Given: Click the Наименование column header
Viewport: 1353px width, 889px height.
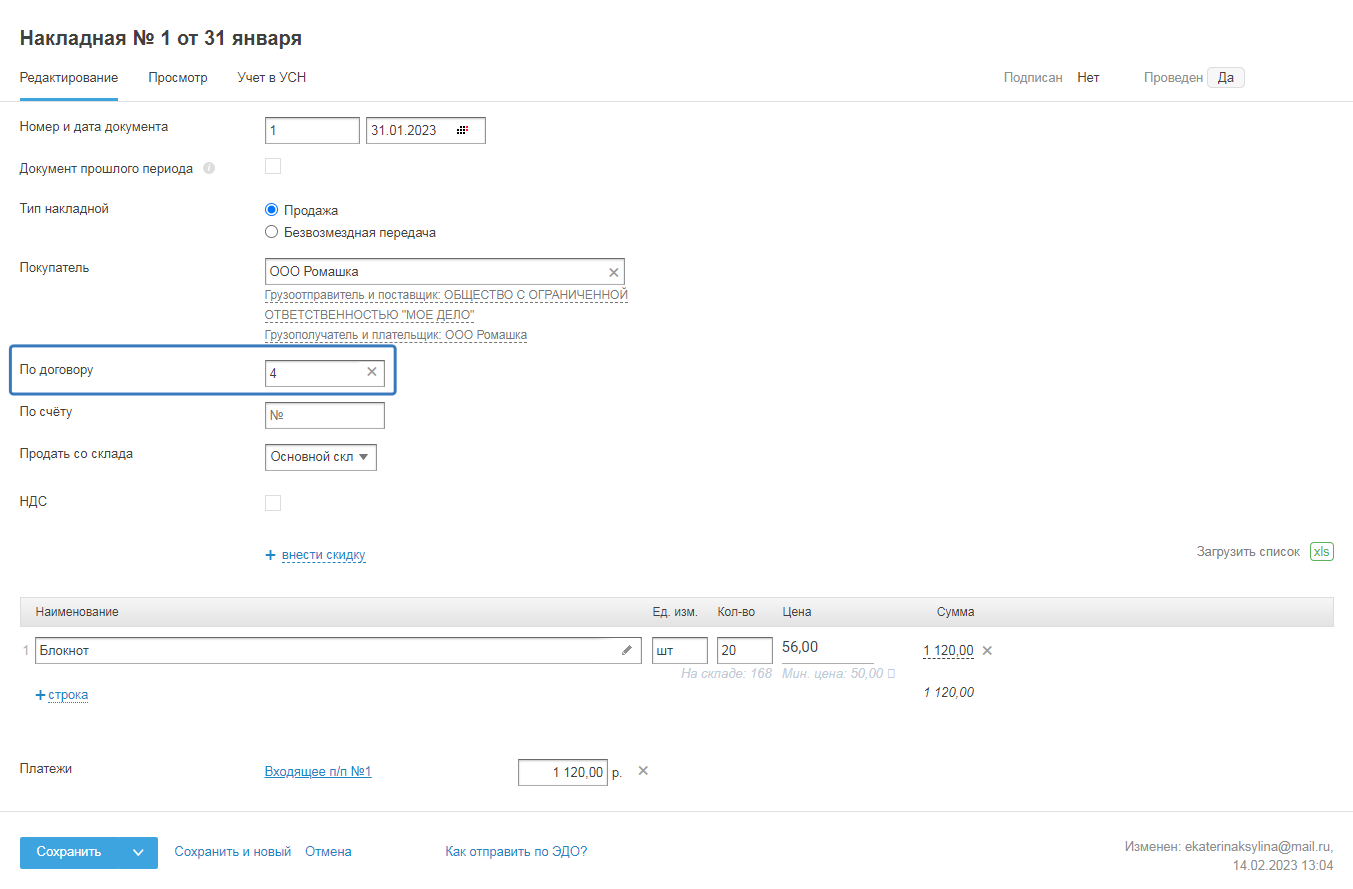Looking at the screenshot, I should [x=77, y=612].
